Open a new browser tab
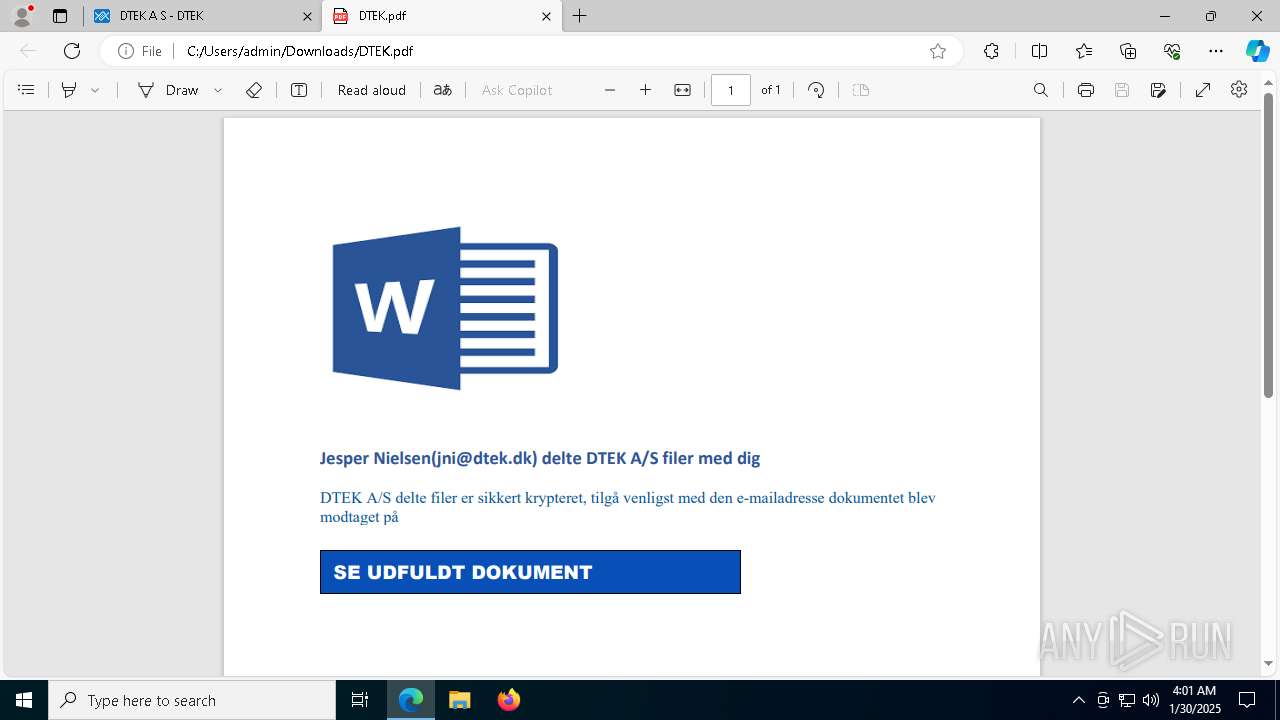Image resolution: width=1280 pixels, height=720 pixels. pyautogui.click(x=580, y=16)
